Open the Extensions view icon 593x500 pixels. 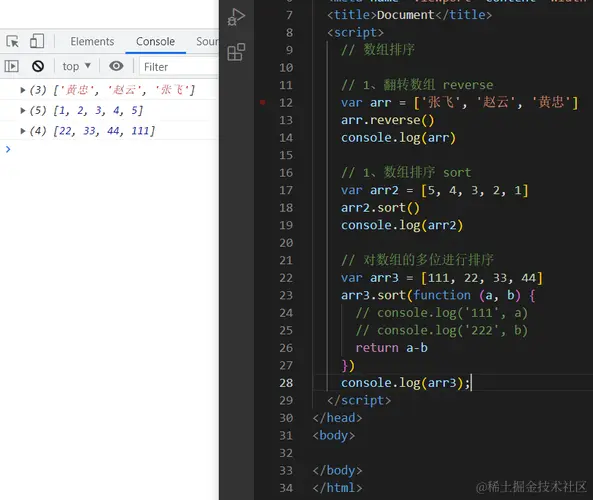point(236,52)
